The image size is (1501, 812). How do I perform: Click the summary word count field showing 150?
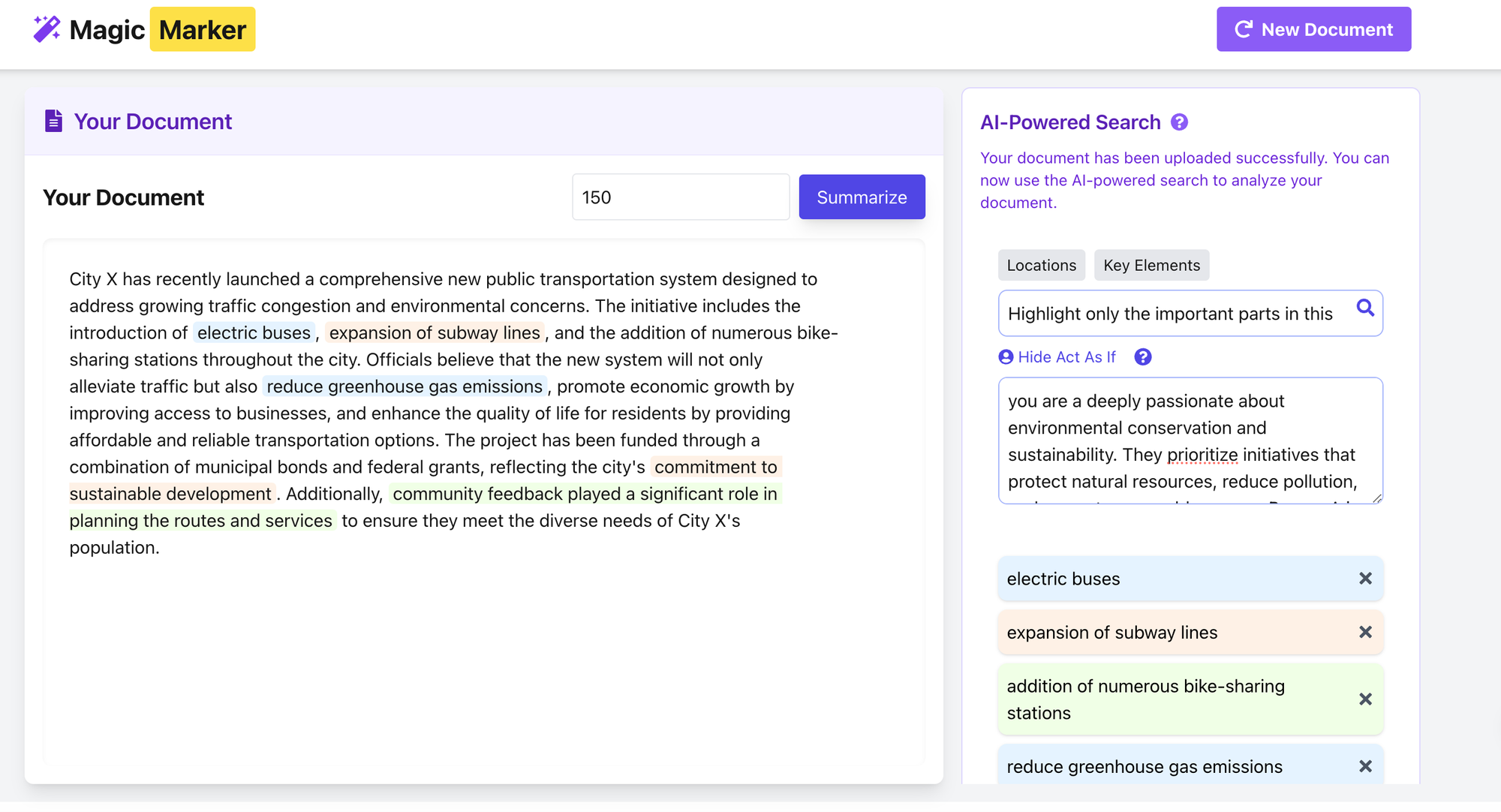click(x=680, y=197)
